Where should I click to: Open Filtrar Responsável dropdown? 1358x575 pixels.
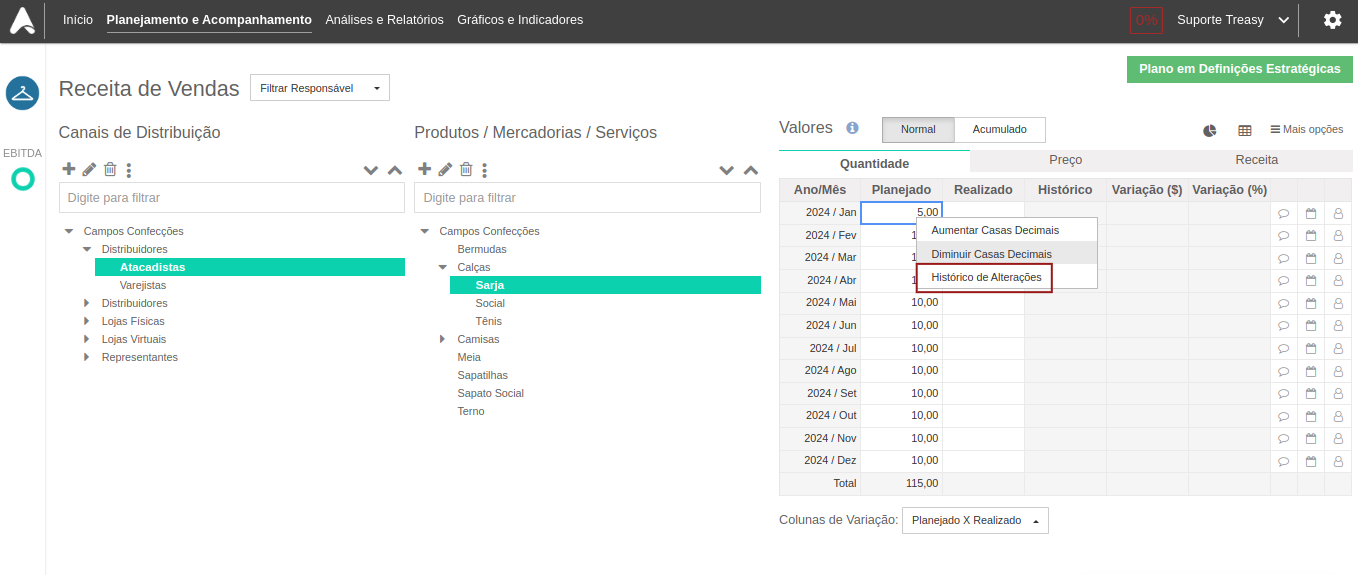click(x=320, y=88)
